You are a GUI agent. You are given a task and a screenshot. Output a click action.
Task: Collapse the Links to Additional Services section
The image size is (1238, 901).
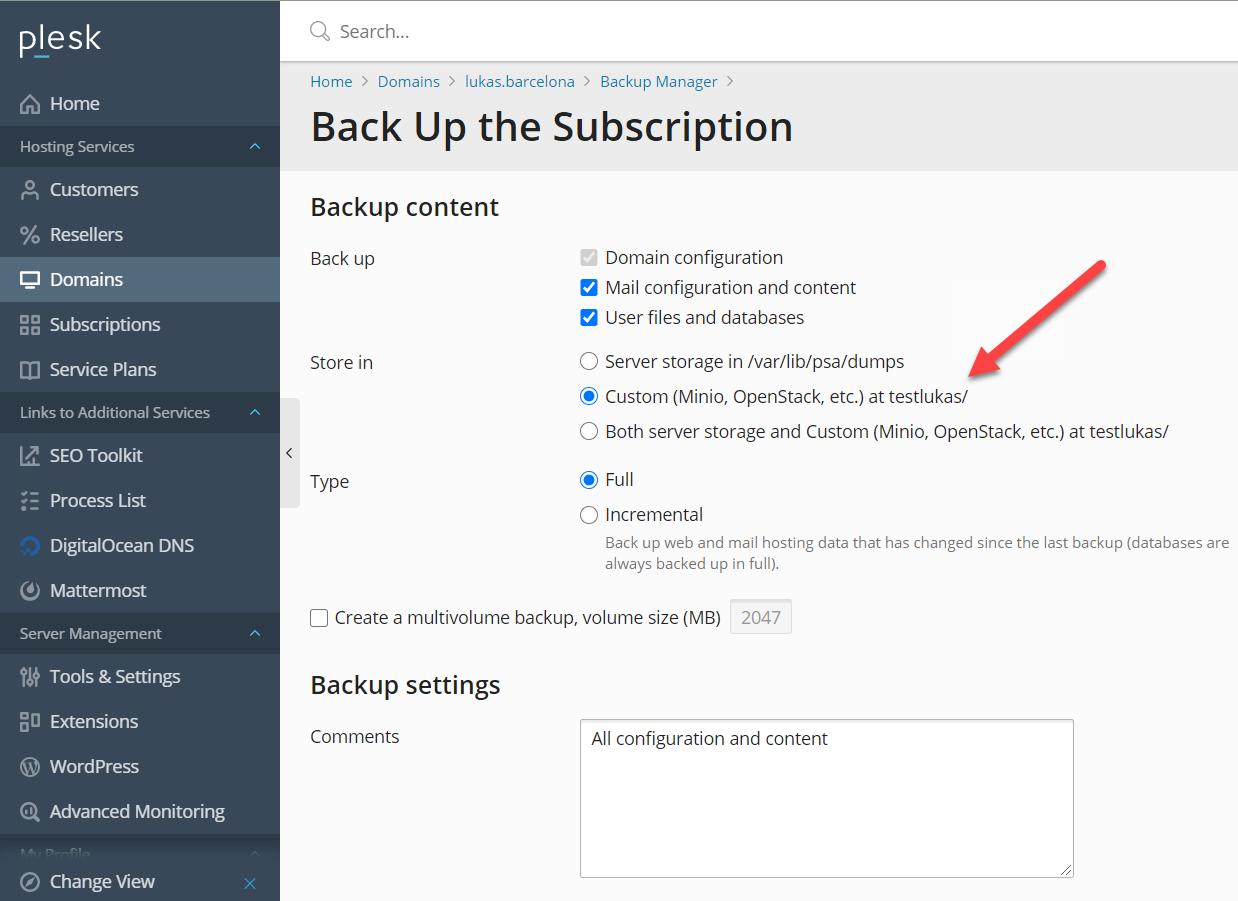254,413
